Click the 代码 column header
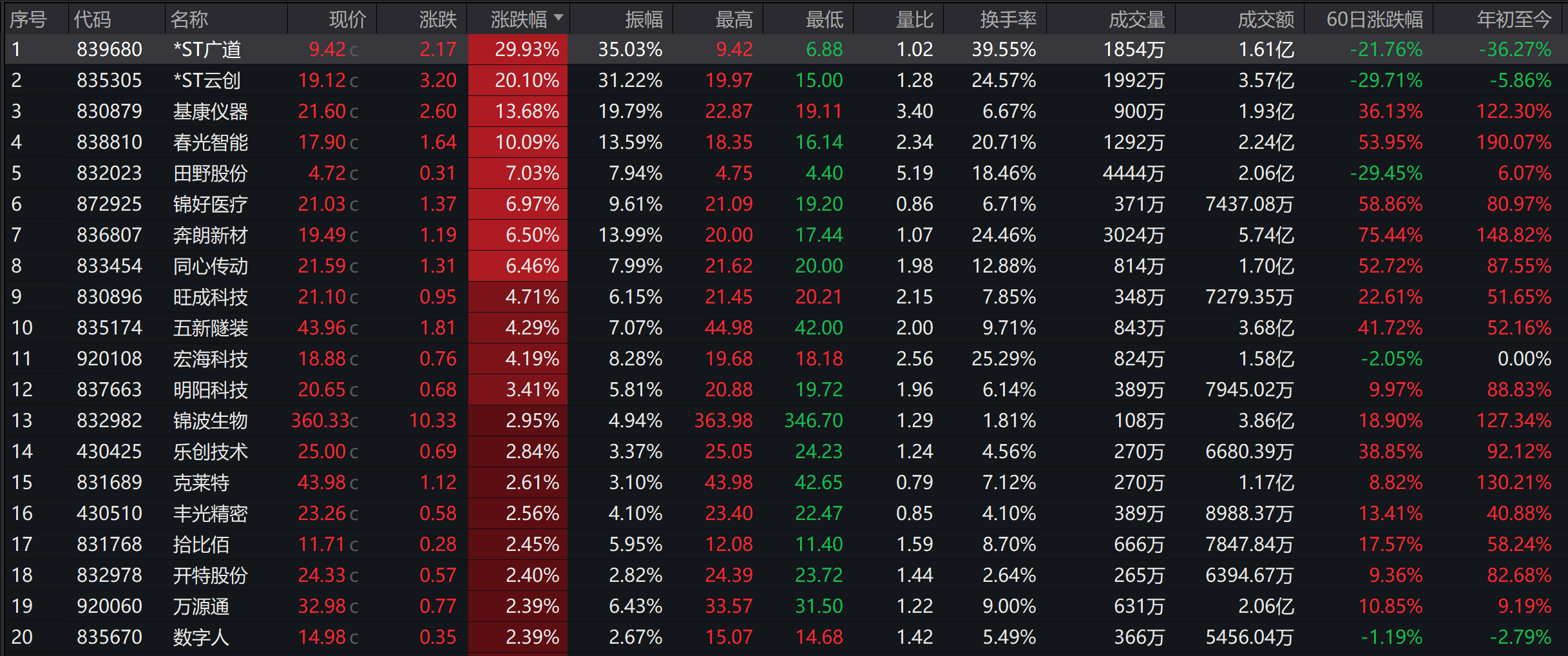Viewport: 1568px width, 656px height. [x=92, y=19]
